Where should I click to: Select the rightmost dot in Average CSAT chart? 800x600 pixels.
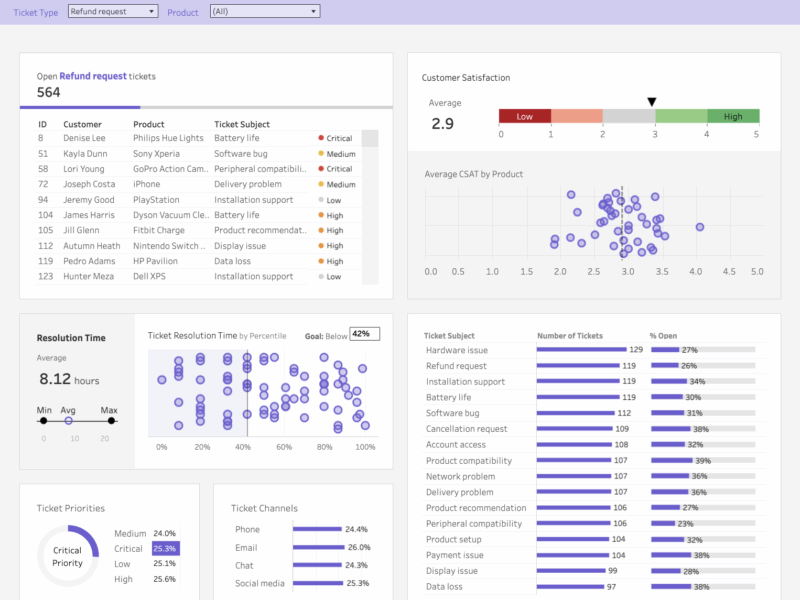coord(700,228)
